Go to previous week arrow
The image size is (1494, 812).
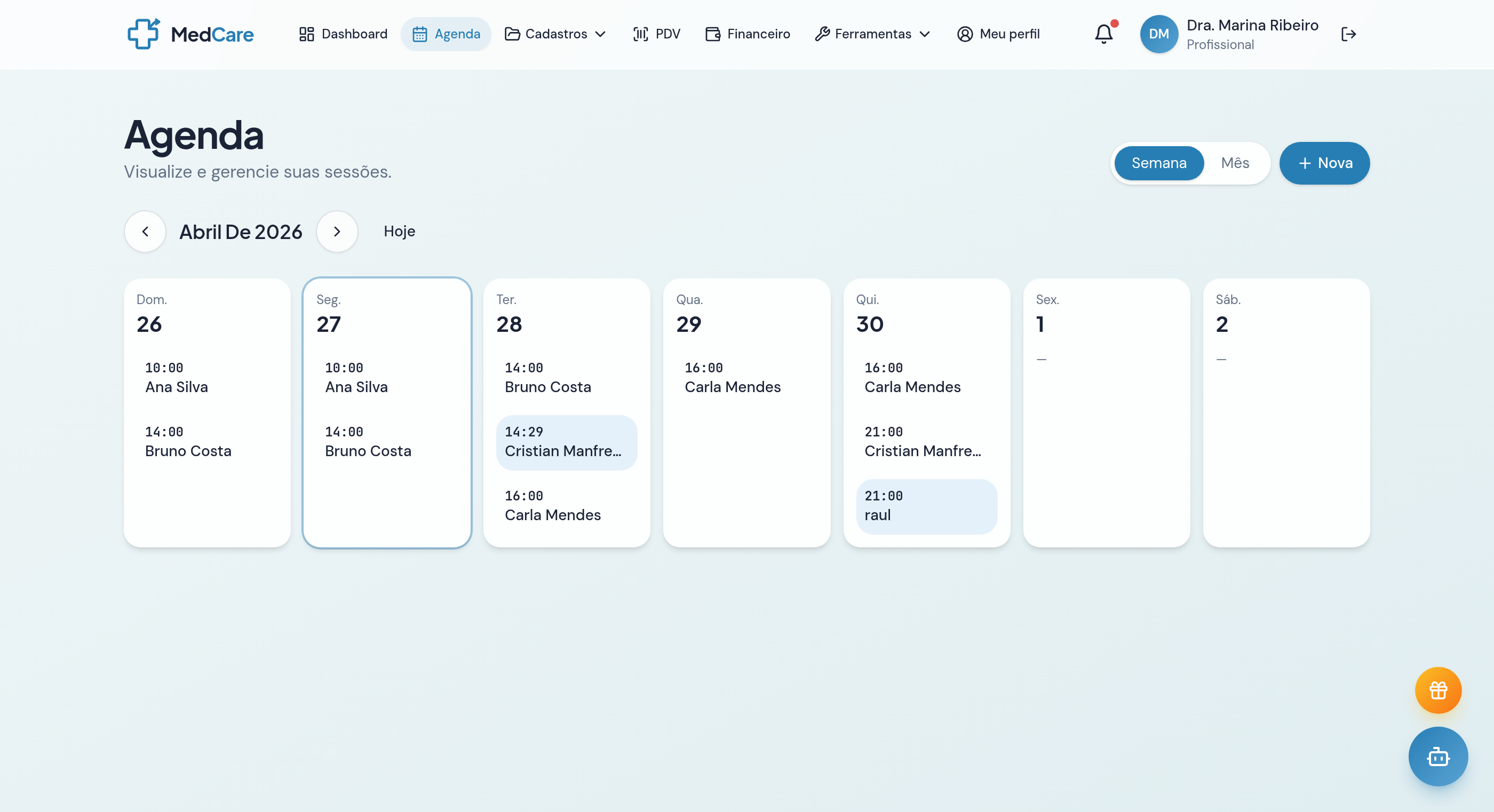(145, 232)
